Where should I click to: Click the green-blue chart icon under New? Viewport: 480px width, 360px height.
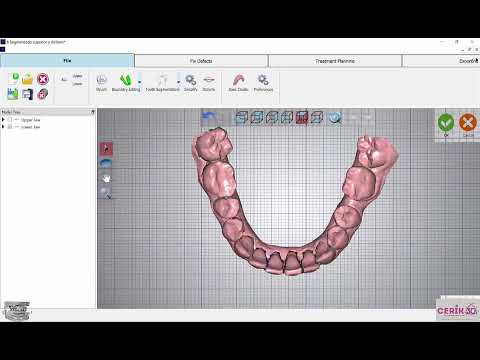tap(13, 94)
